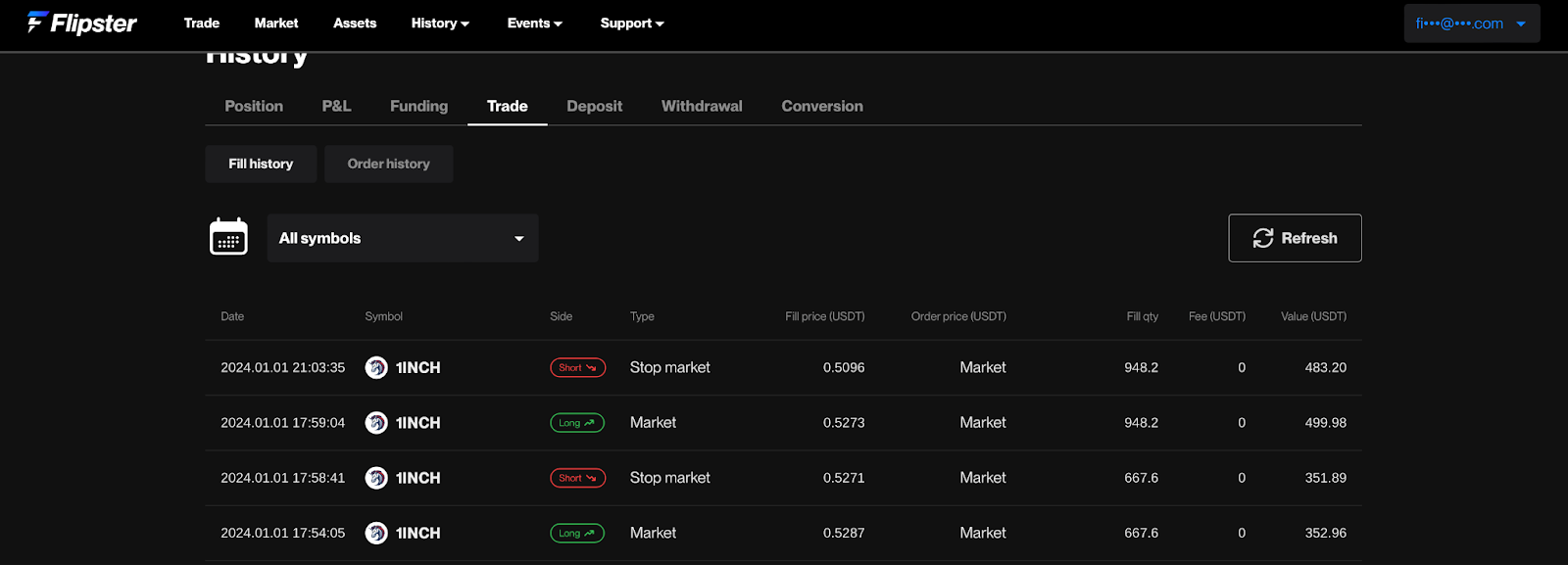The image size is (1568, 565).
Task: Open the calendar date picker
Action: tap(228, 237)
